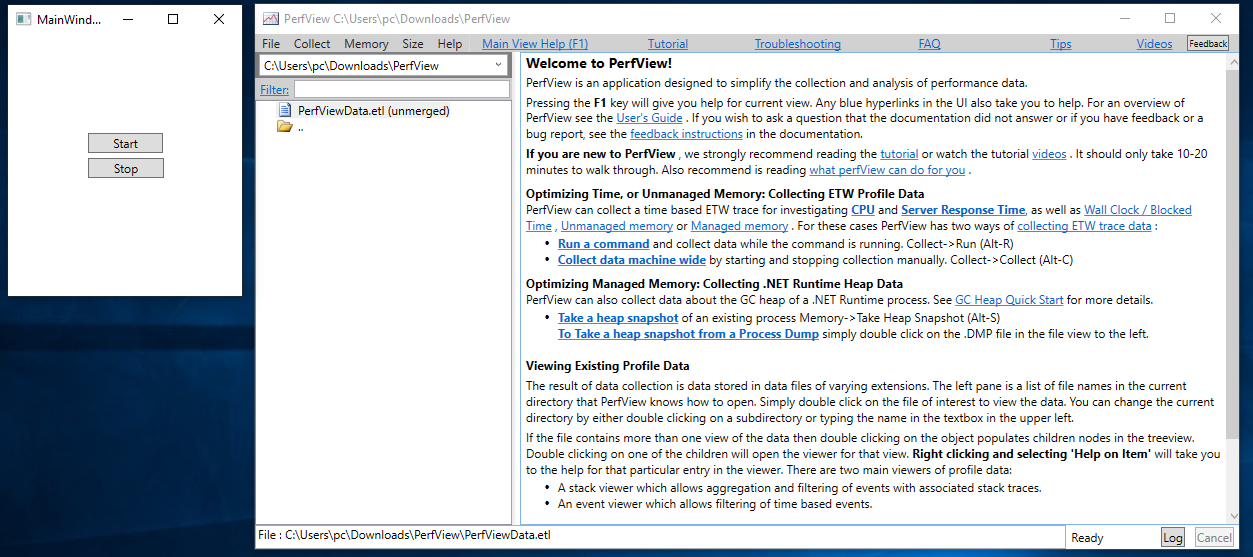Click the welcome pane scrollbar thumb
Viewport: 1253px width, 557px height.
(1234, 255)
